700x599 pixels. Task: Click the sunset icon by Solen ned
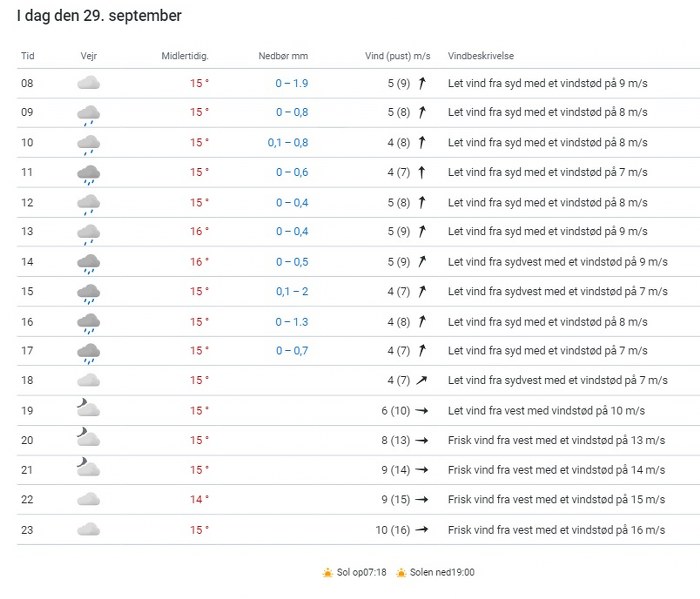click(401, 573)
